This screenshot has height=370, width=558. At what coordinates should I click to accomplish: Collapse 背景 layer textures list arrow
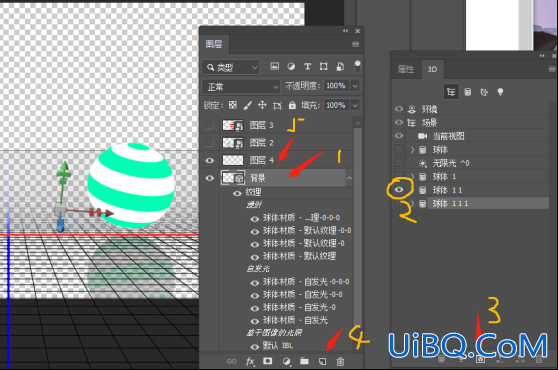[349, 178]
